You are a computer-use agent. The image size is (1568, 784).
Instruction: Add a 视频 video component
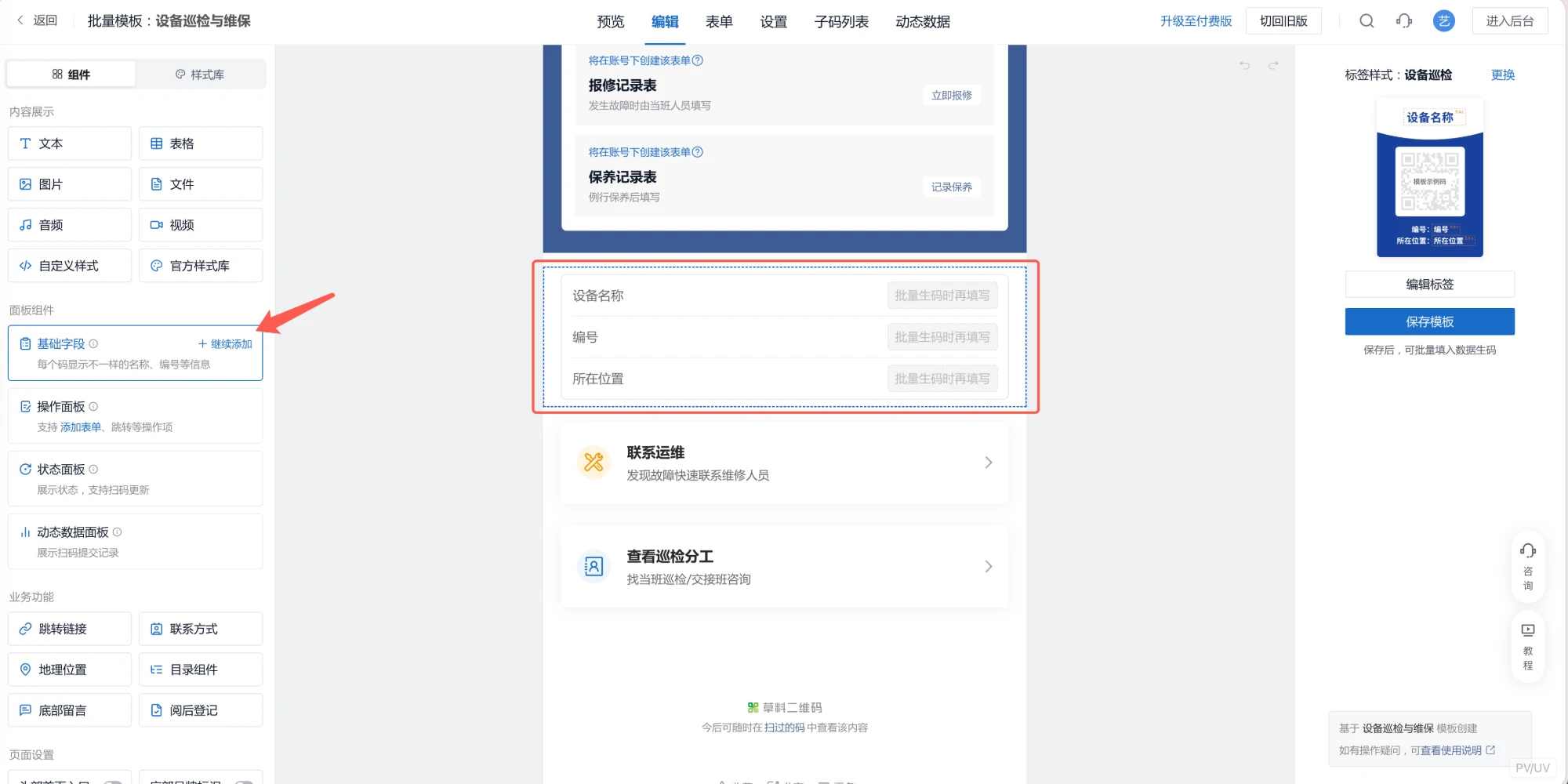click(x=201, y=225)
